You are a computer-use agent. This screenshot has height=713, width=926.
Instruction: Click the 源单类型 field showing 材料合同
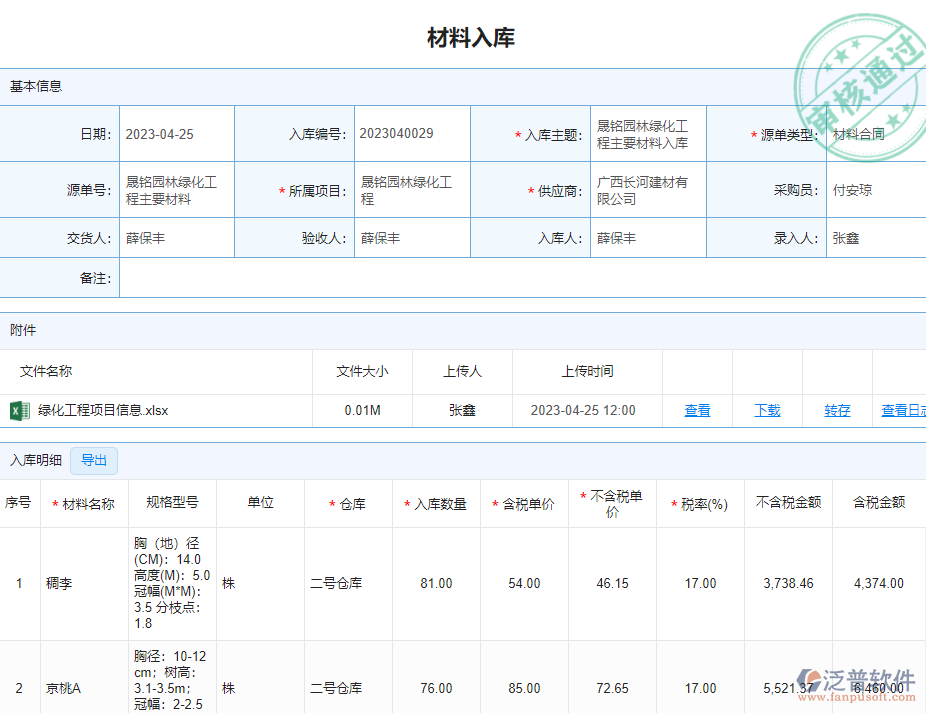click(x=874, y=134)
